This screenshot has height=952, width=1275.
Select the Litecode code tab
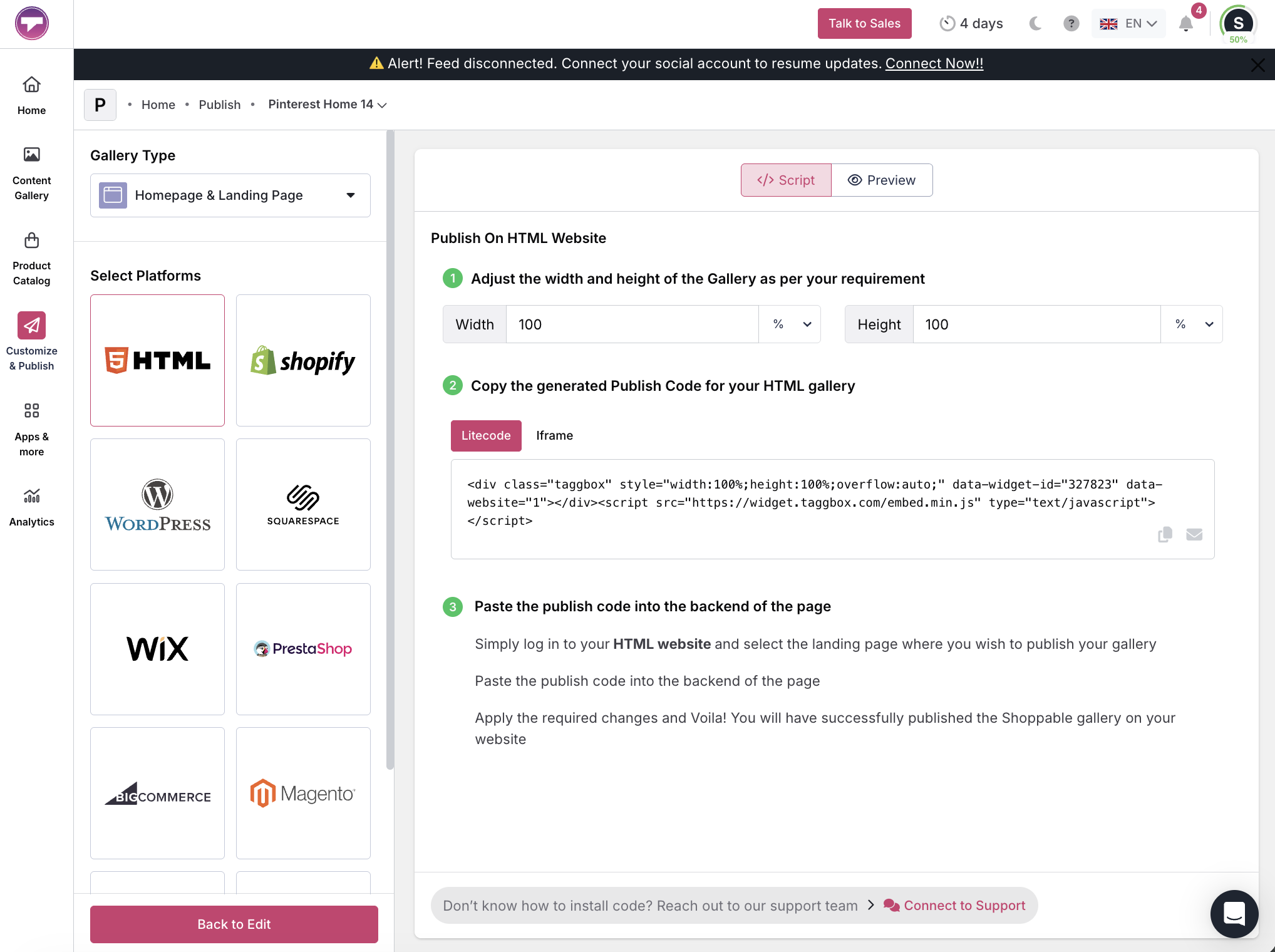486,436
